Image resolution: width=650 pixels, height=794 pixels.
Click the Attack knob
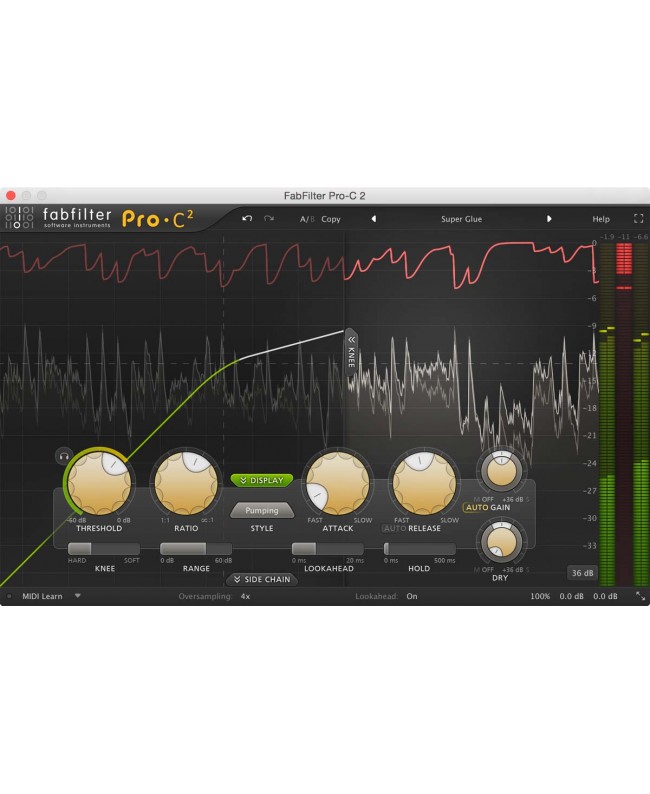click(x=338, y=483)
